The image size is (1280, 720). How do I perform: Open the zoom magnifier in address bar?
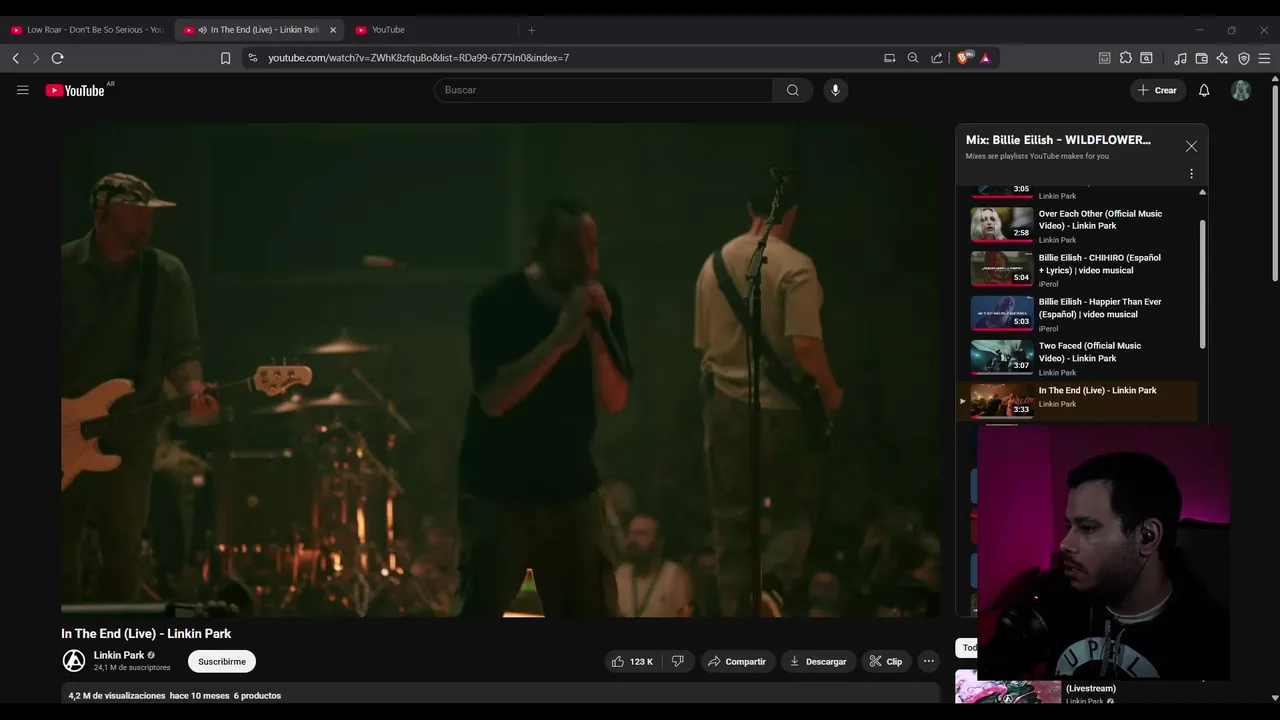click(x=913, y=58)
